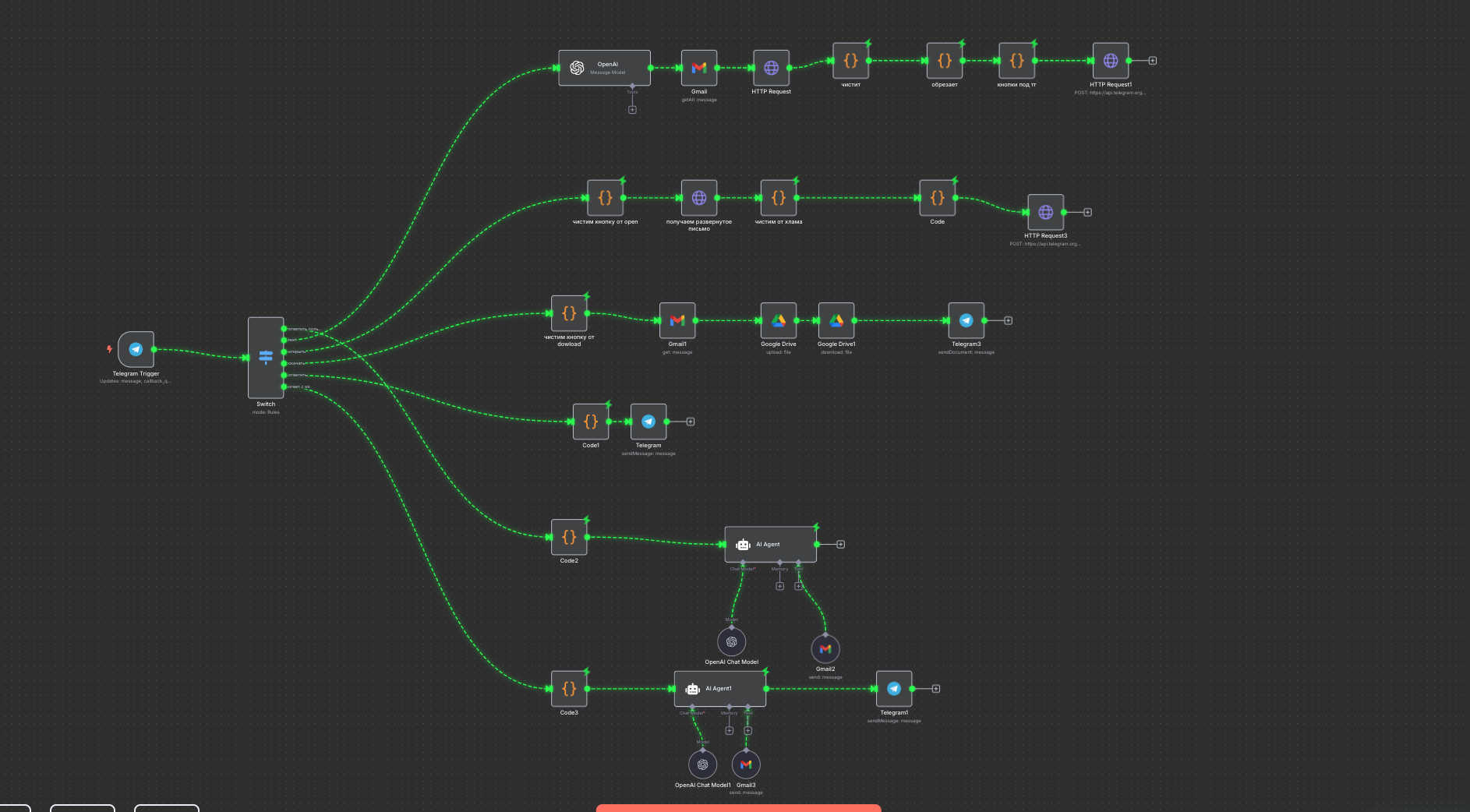This screenshot has height=812, width=1470.
Task: Click the POST URL text under HTTP Request3
Action: [x=1045, y=244]
